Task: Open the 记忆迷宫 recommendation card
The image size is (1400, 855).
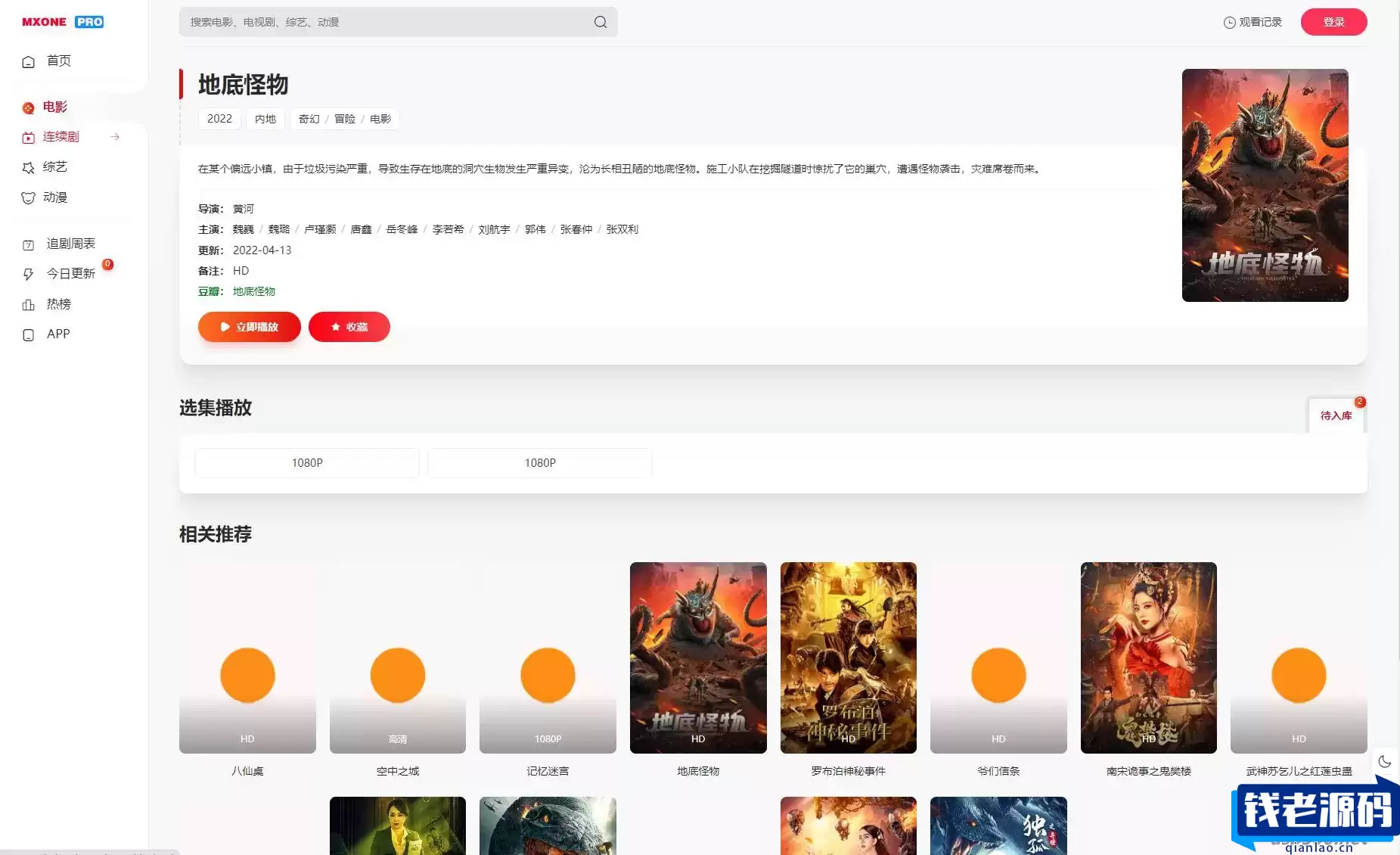Action: 548,658
